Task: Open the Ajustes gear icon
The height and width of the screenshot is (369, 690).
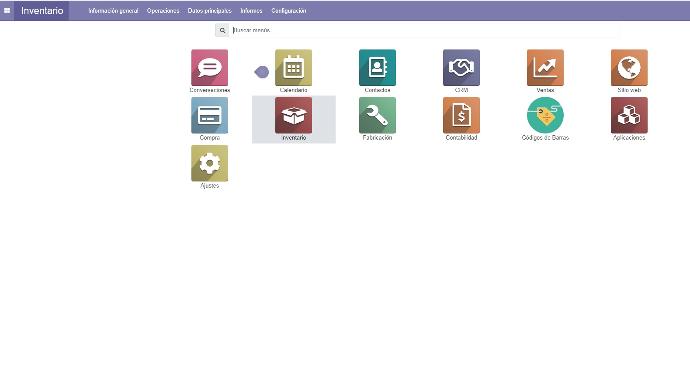Action: (209, 163)
